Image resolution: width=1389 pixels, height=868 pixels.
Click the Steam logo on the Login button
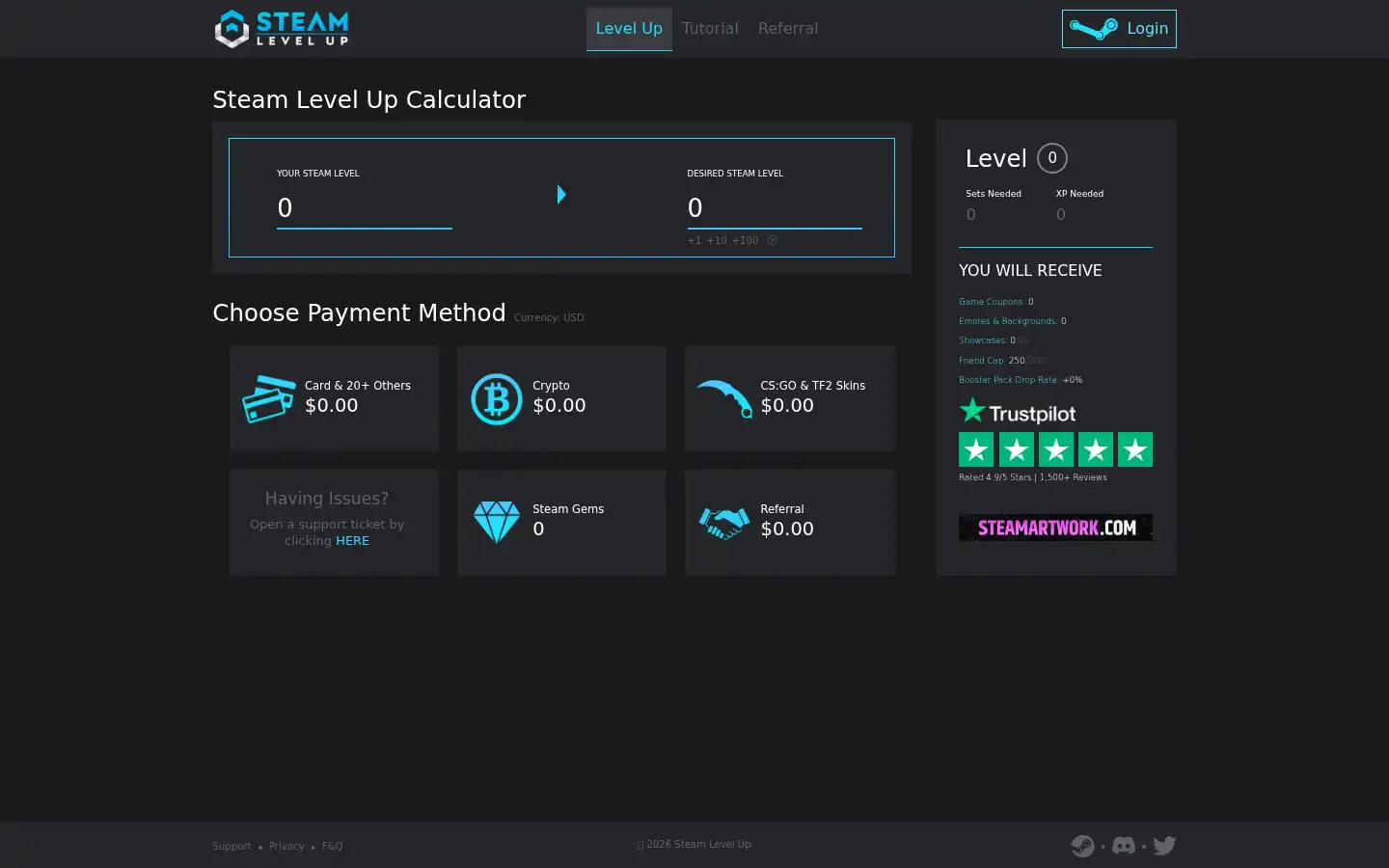pyautogui.click(x=1094, y=29)
